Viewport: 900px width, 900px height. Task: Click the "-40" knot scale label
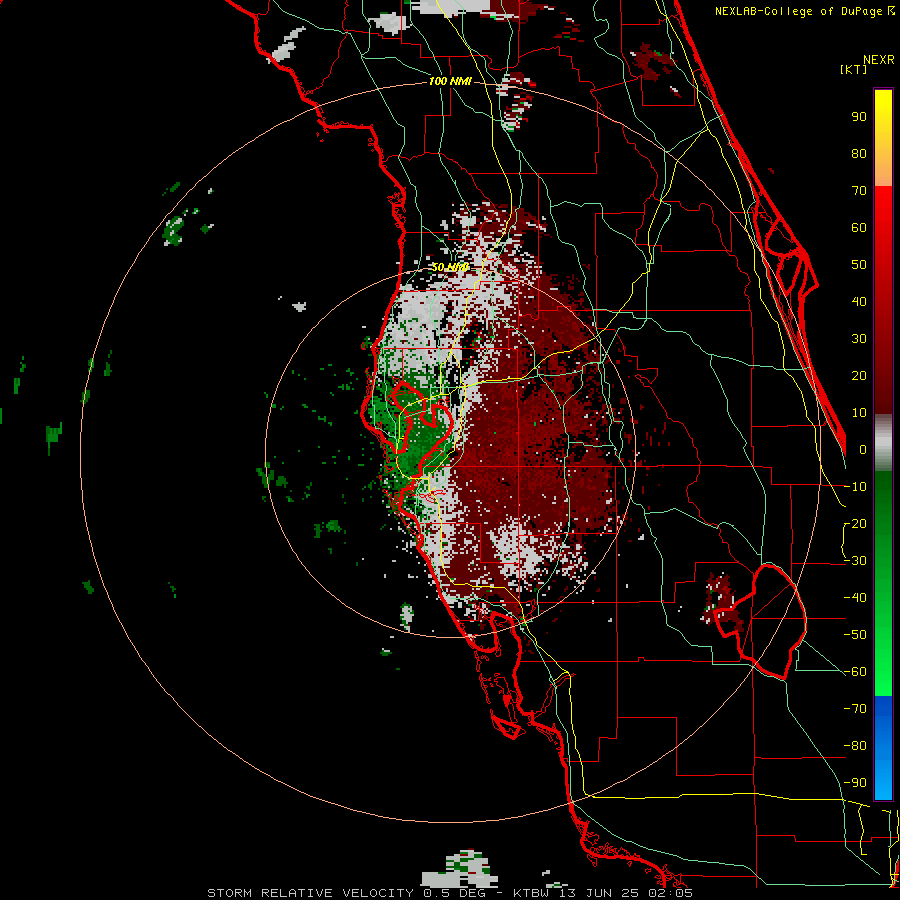[x=855, y=598]
